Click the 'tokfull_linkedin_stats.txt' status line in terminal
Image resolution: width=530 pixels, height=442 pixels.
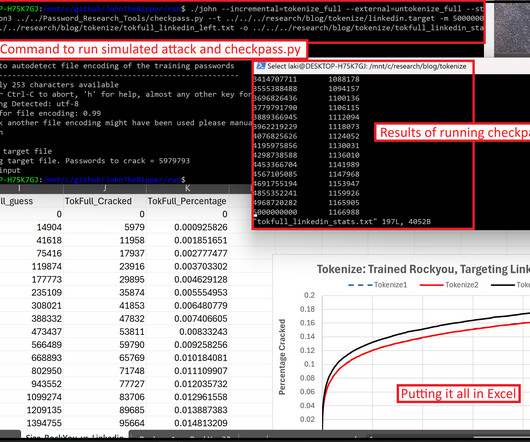(342, 222)
